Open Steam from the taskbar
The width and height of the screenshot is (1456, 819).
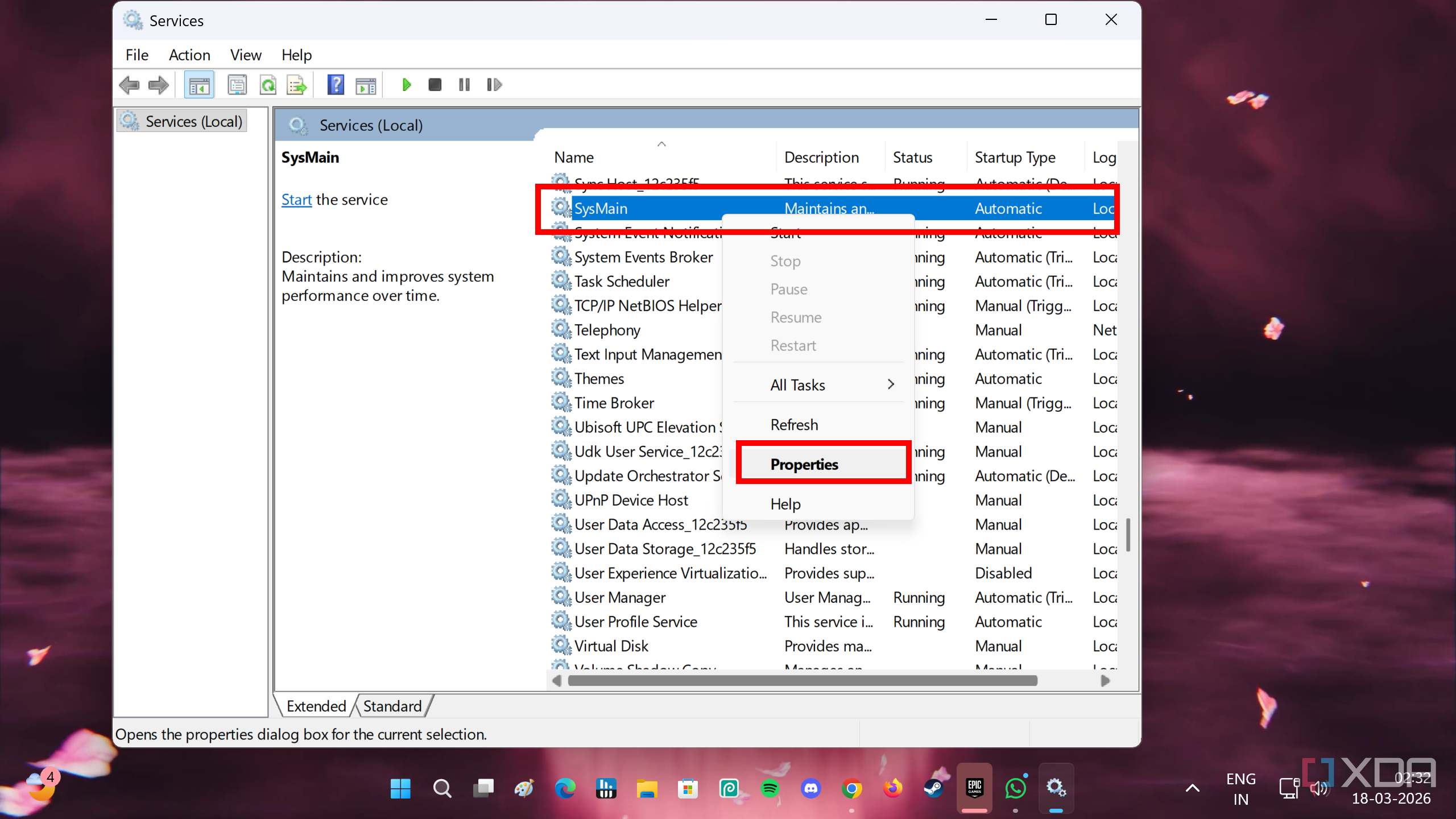coord(933,789)
